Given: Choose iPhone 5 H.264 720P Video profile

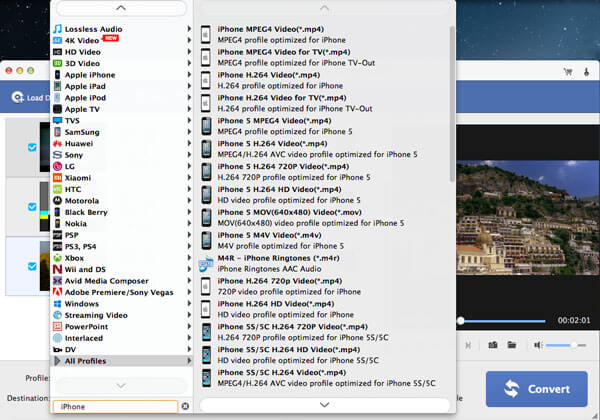Looking at the screenshot, I should 323,172.
